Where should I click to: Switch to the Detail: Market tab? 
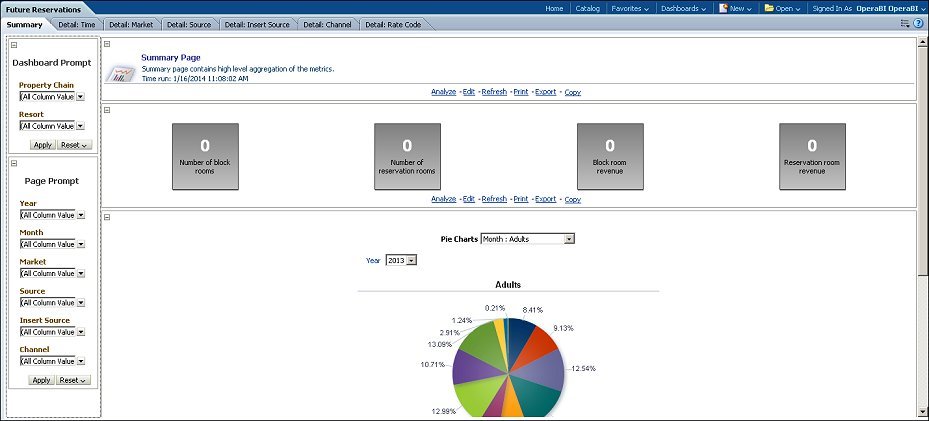(132, 24)
